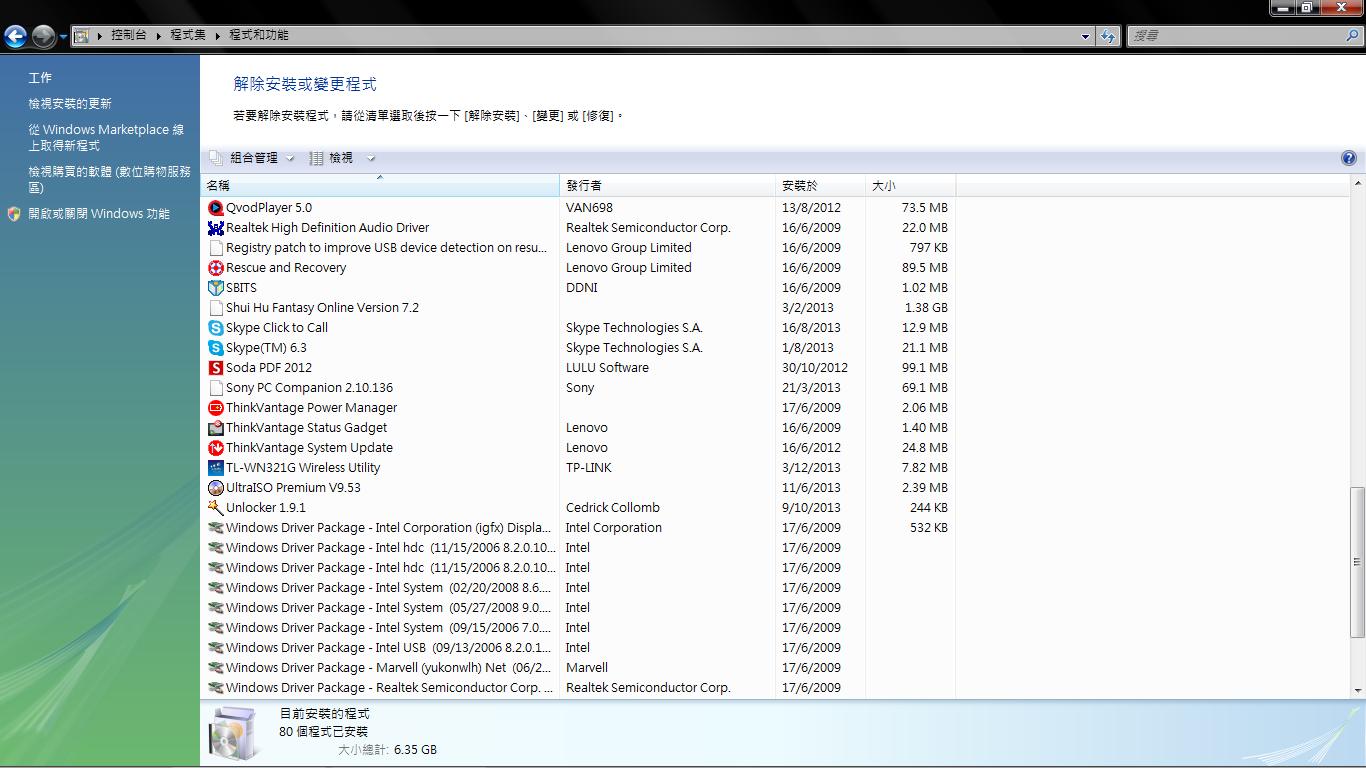The width and height of the screenshot is (1366, 768).
Task: Click the TL-WN321G Wireless Utility icon
Action: click(x=215, y=468)
